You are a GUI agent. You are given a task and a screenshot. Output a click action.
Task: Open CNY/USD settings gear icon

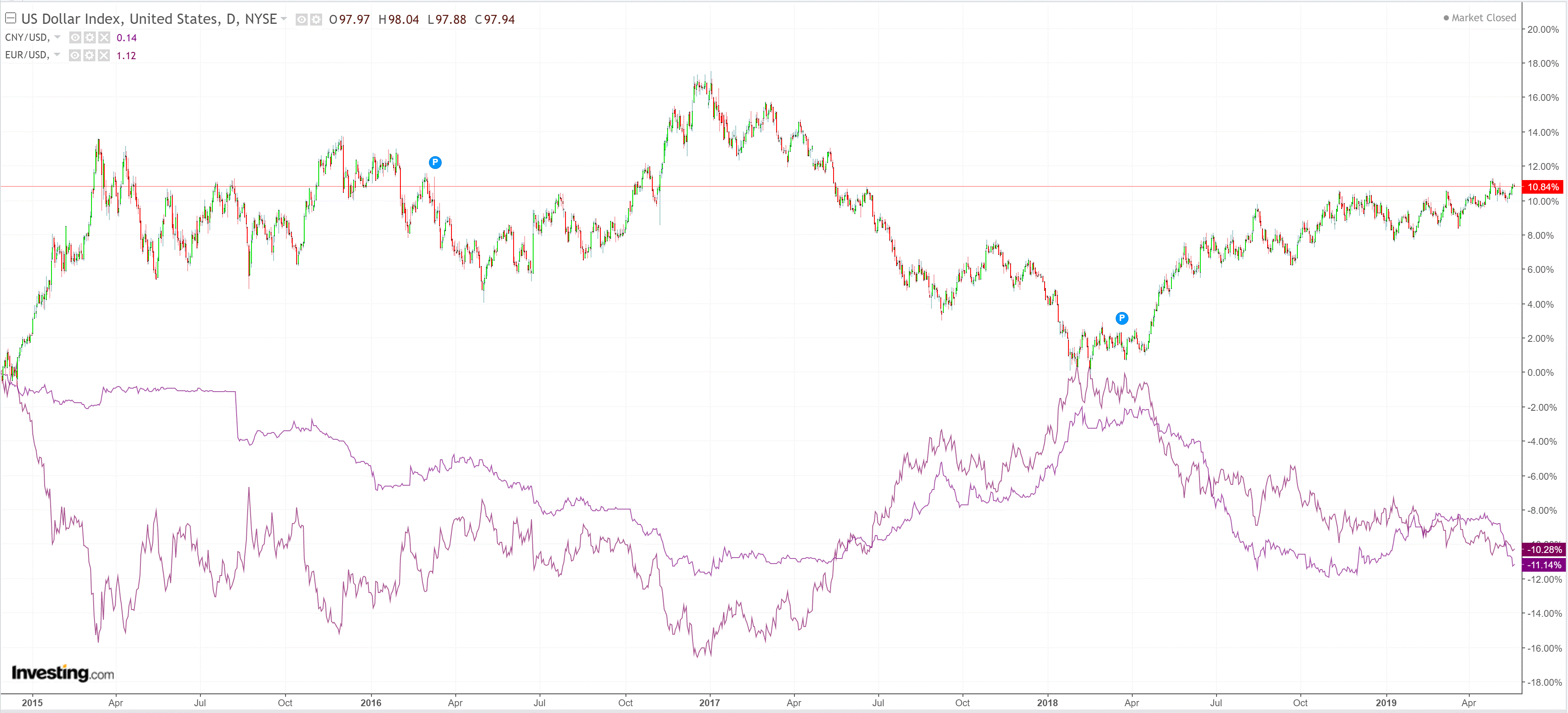point(89,38)
